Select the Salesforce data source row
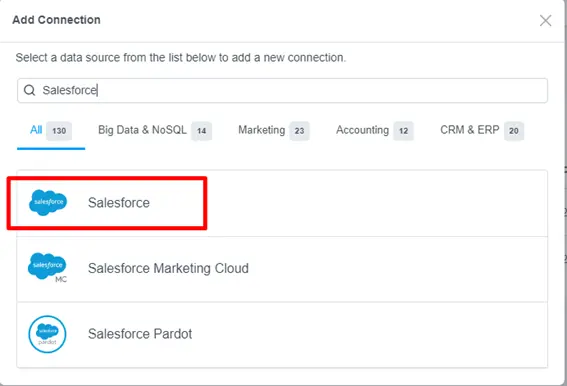The height and width of the screenshot is (386, 567). 282,203
